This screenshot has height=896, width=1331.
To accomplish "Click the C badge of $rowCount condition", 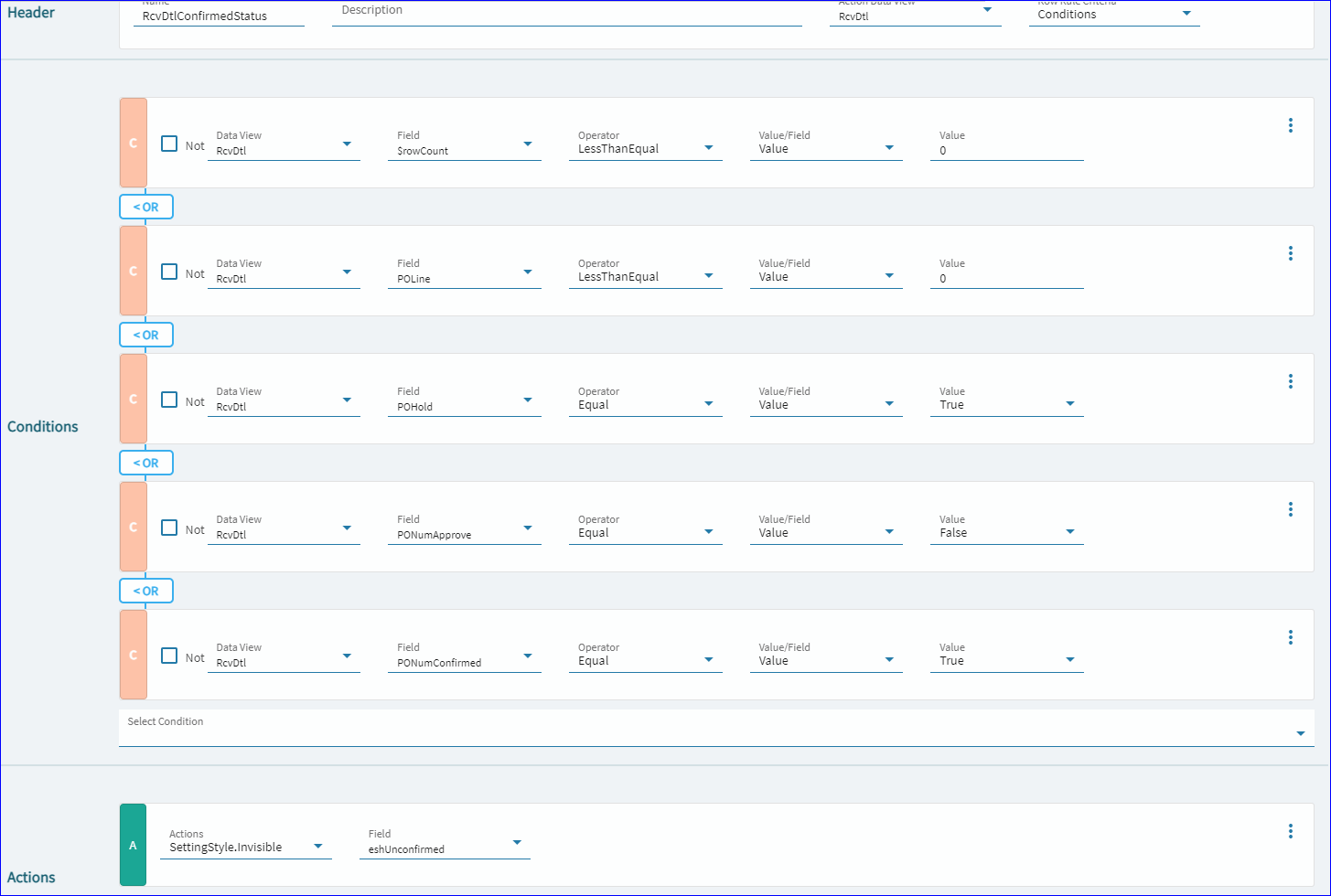I will click(133, 143).
